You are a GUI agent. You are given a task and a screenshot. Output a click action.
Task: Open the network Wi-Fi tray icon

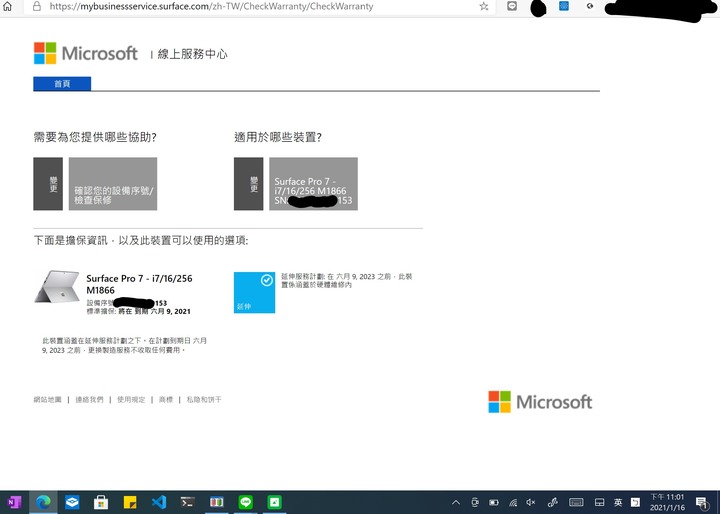pos(513,503)
